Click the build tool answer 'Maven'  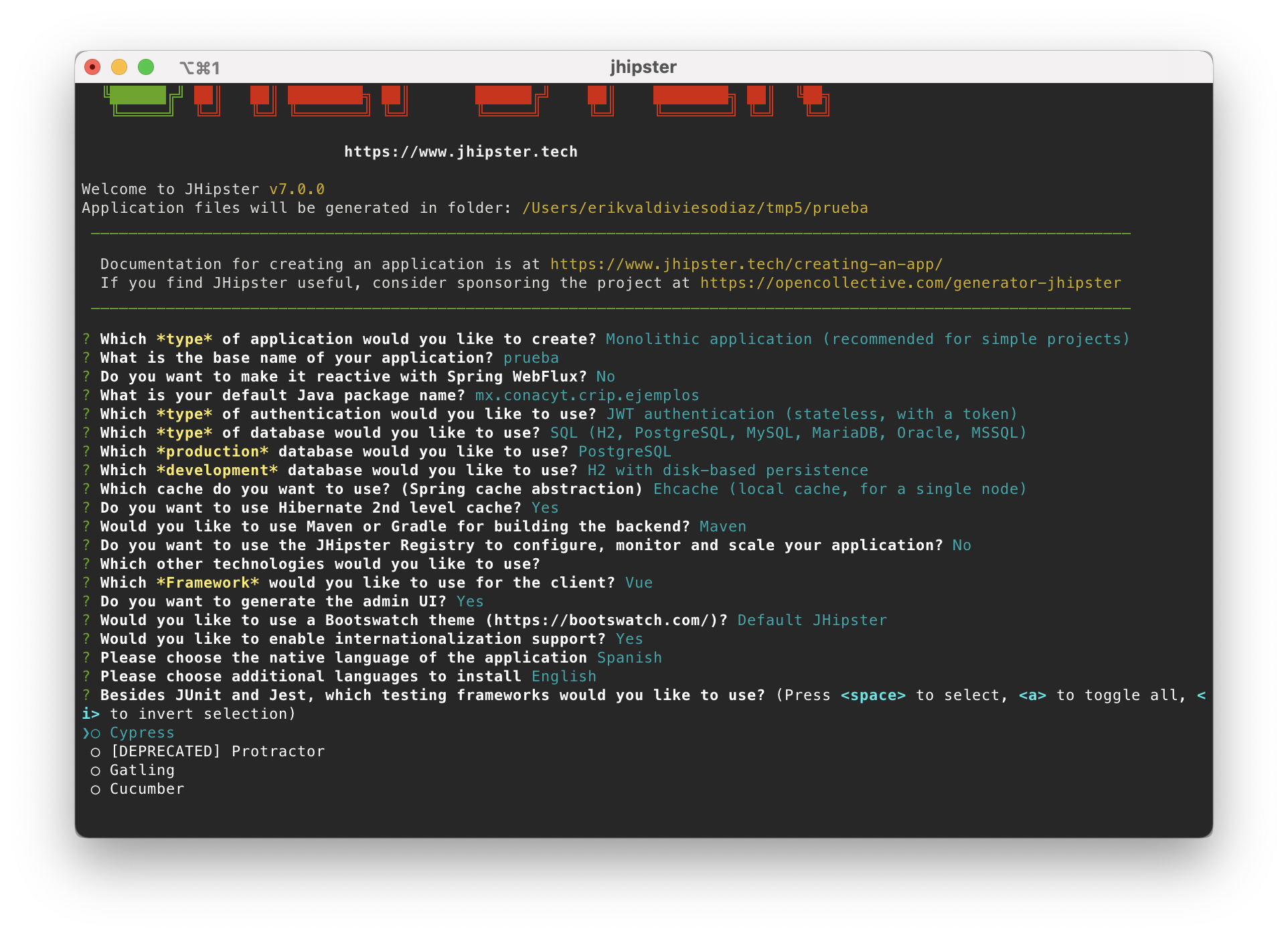(x=723, y=527)
